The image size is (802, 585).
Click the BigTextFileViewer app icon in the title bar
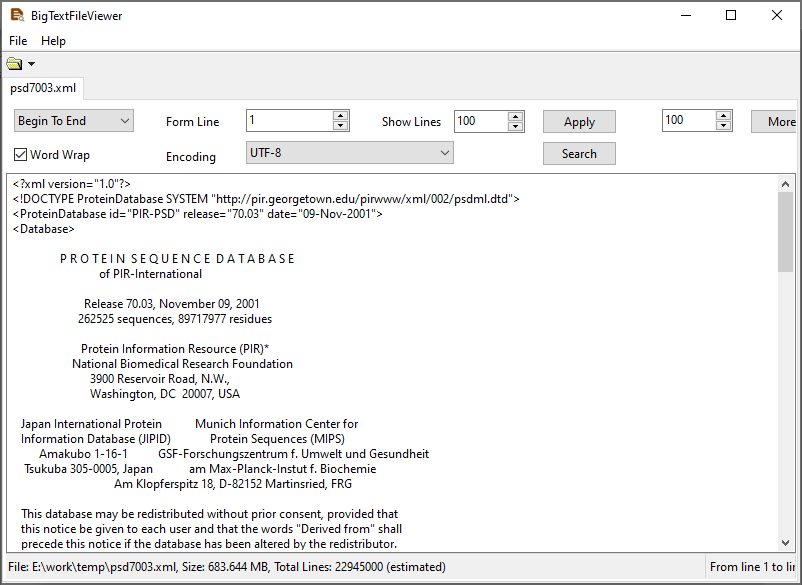pyautogui.click(x=17, y=15)
